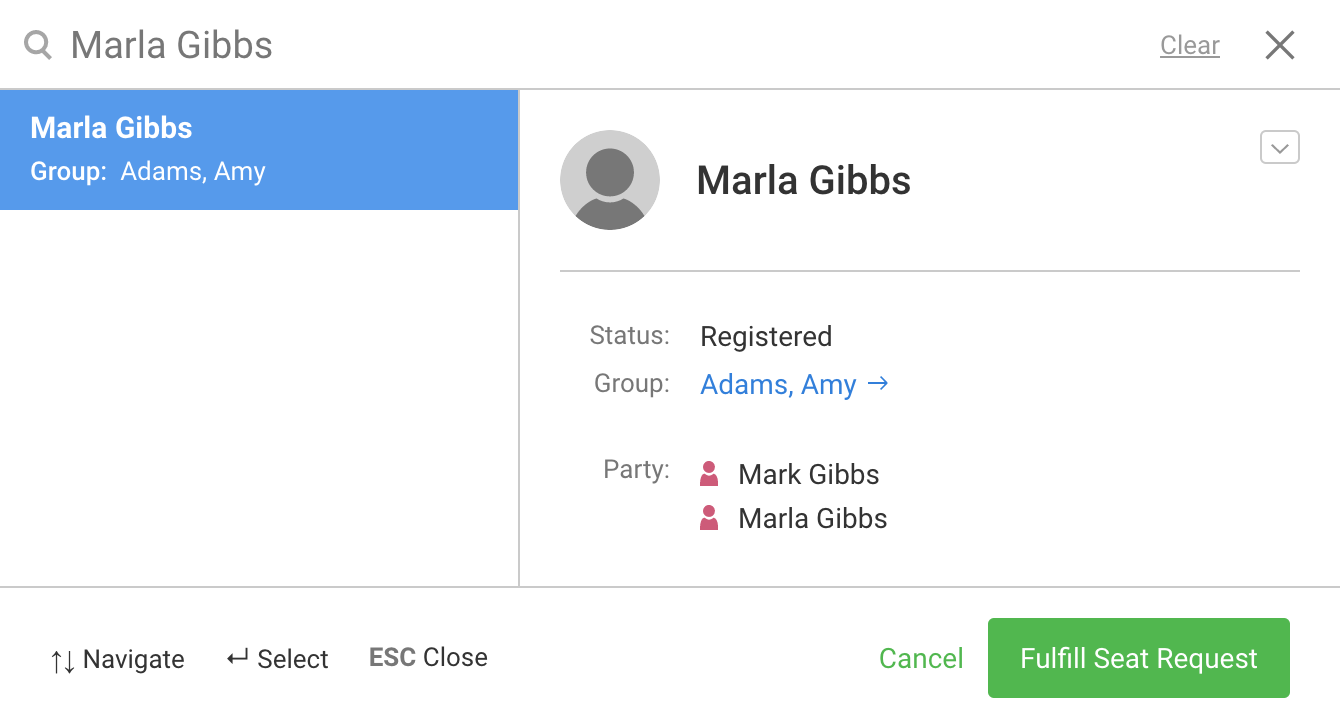The width and height of the screenshot is (1340, 728).
Task: Click the Enter Select key icon
Action: click(237, 658)
